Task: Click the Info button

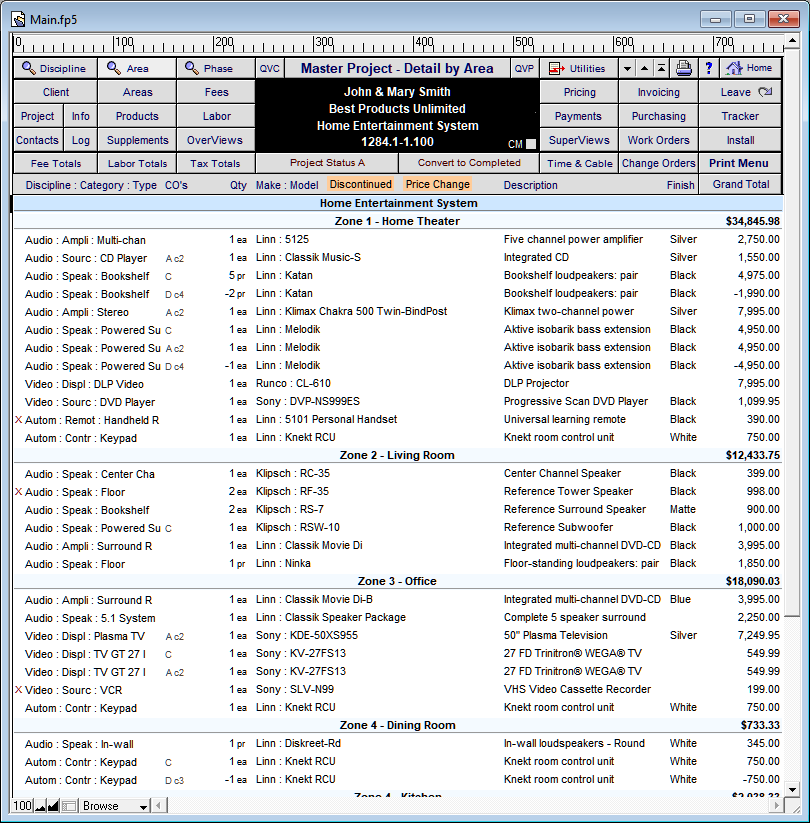Action: 81,116
